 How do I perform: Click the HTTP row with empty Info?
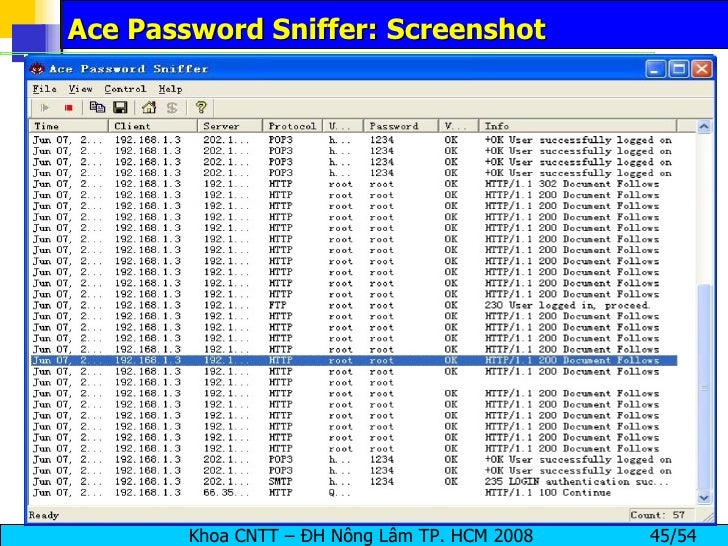(x=354, y=383)
